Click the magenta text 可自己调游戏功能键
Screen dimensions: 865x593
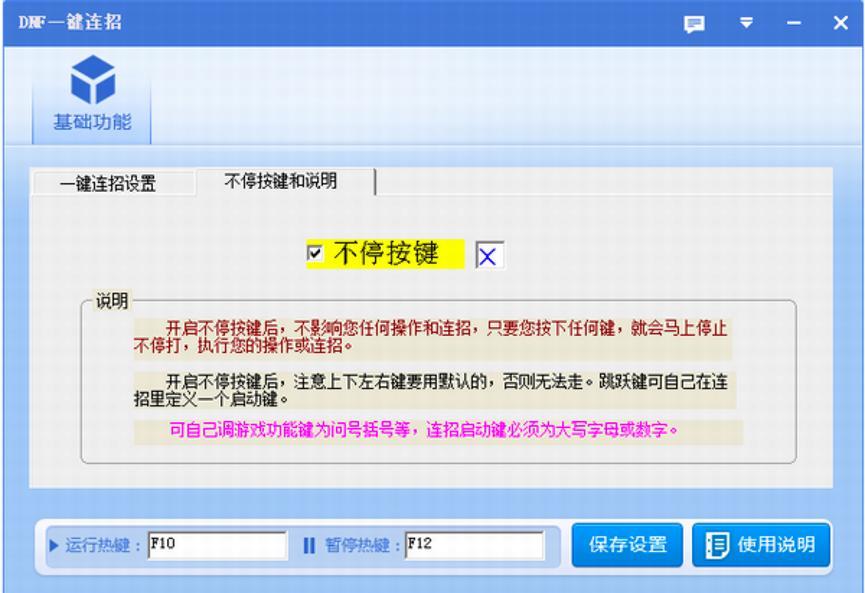423,430
